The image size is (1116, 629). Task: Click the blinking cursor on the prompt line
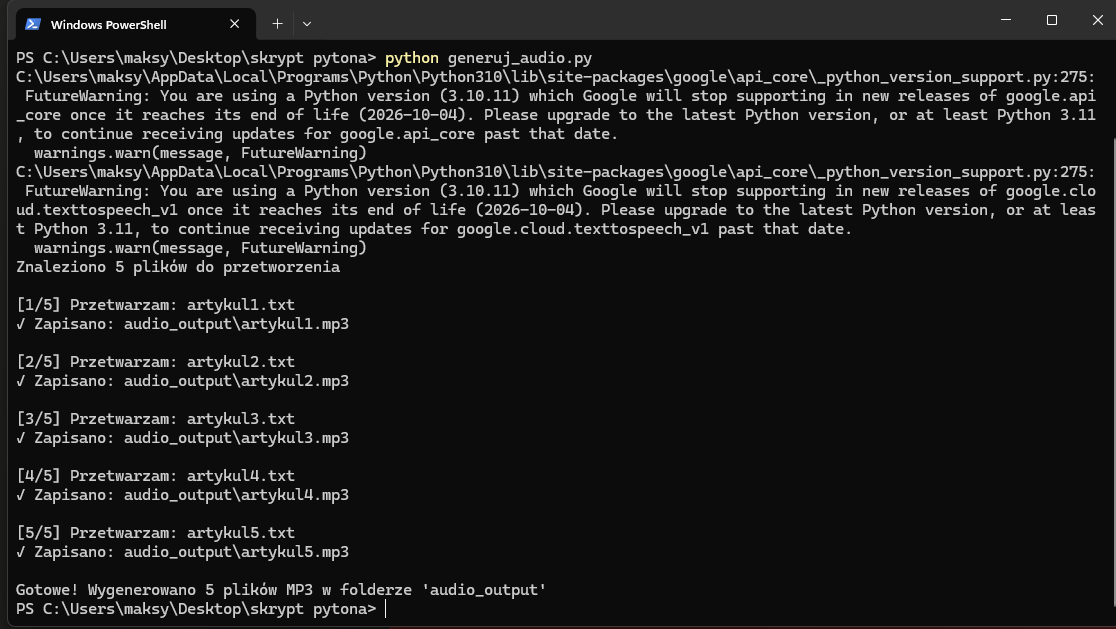coord(383,608)
